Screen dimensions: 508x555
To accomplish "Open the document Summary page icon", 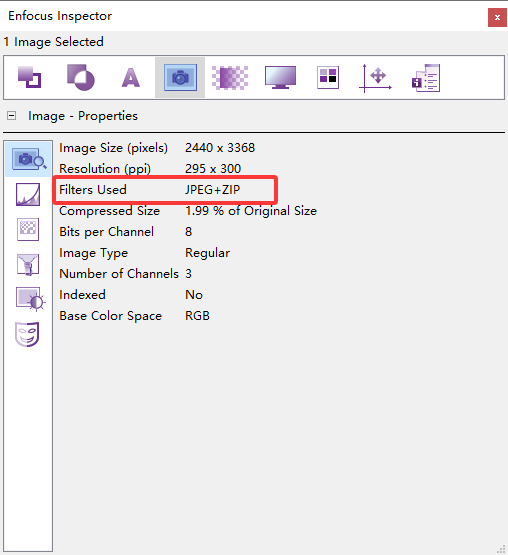I will point(426,78).
